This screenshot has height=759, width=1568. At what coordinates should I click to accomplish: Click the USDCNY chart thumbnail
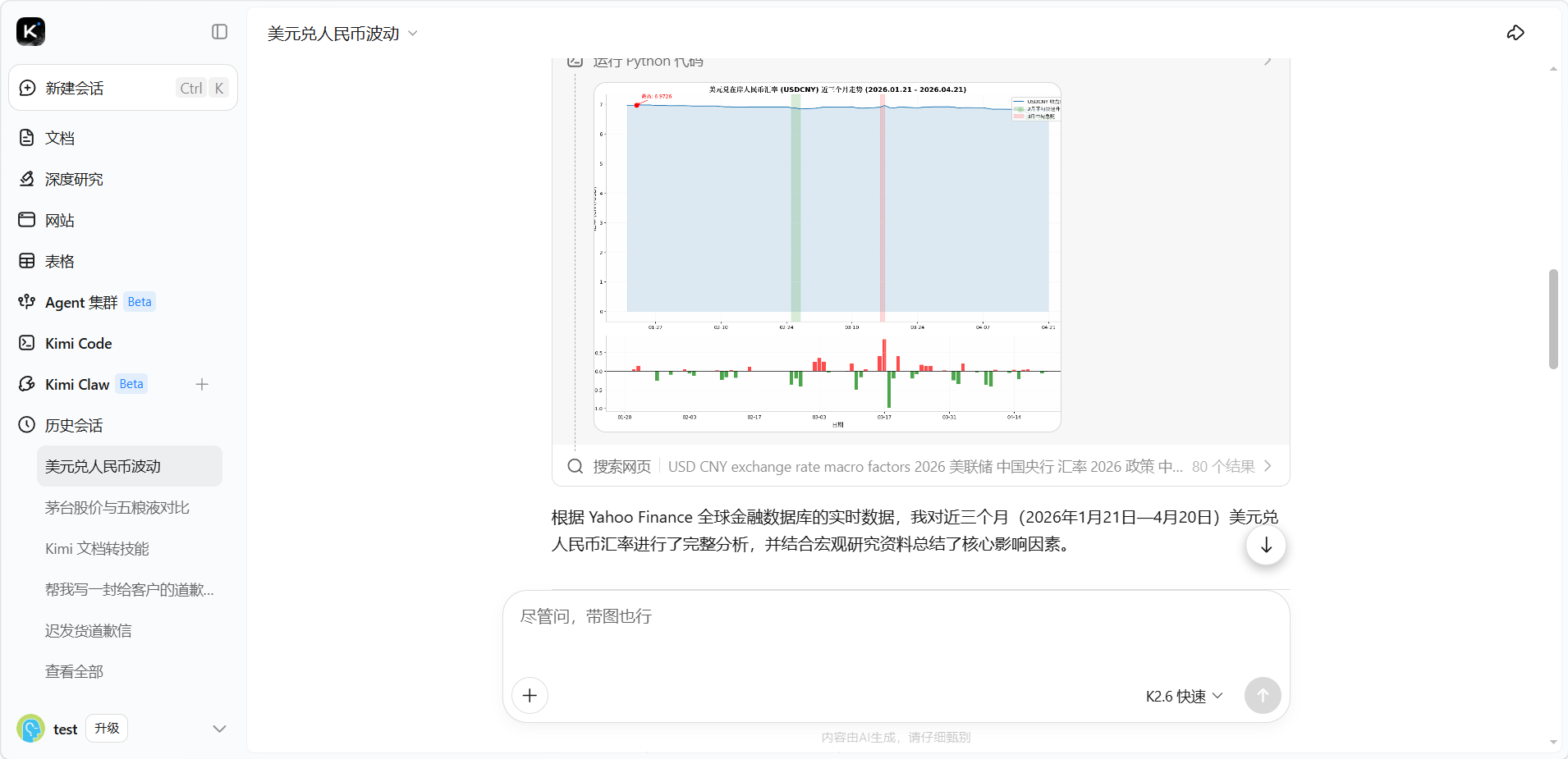(x=827, y=257)
